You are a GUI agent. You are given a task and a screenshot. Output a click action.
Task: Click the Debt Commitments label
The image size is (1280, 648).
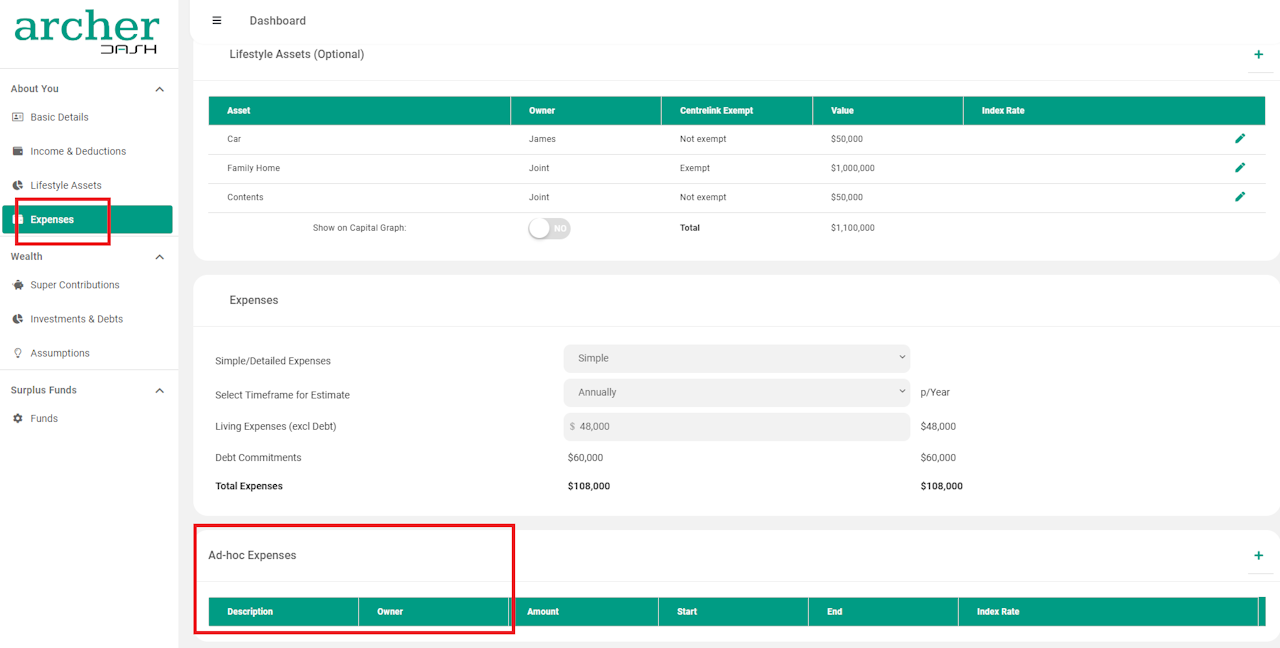(258, 458)
